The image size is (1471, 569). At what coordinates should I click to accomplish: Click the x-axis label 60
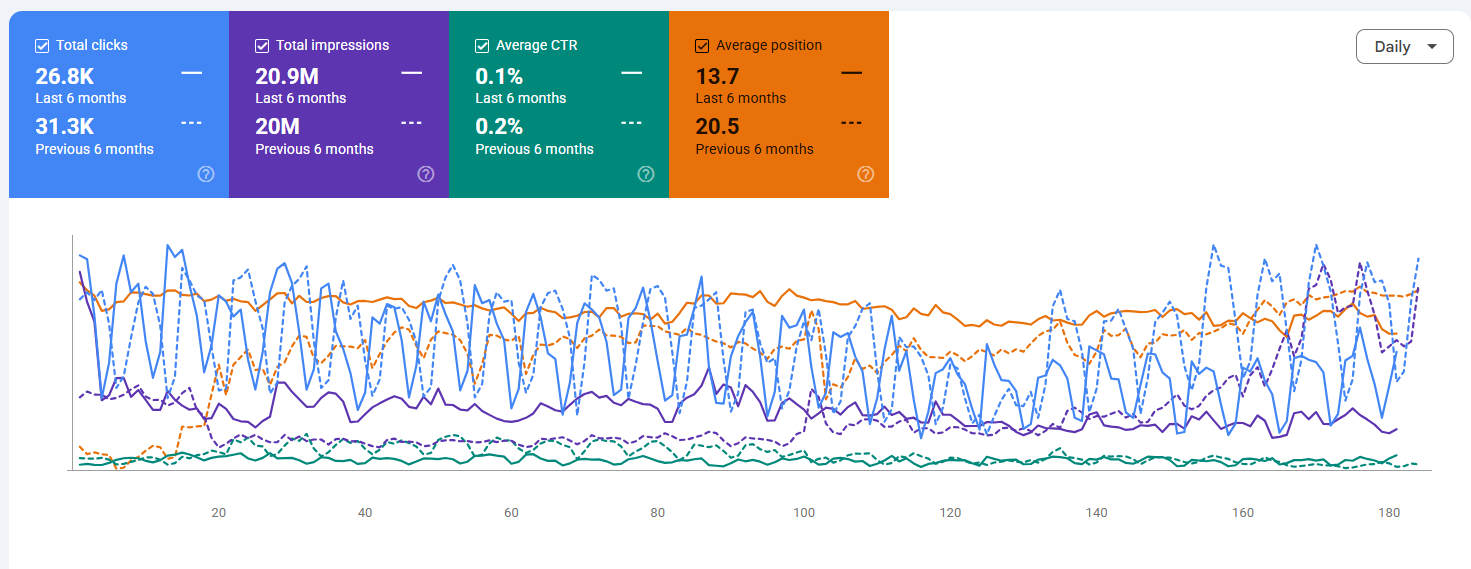click(x=511, y=513)
